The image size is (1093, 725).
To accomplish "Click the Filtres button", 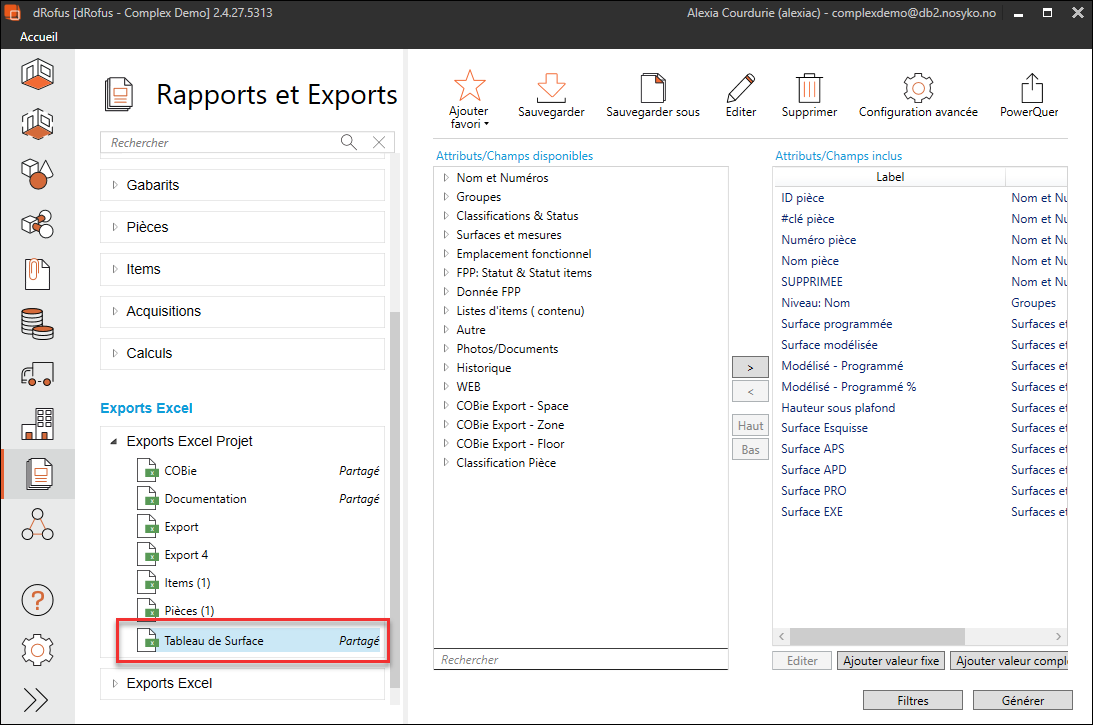I will click(913, 700).
